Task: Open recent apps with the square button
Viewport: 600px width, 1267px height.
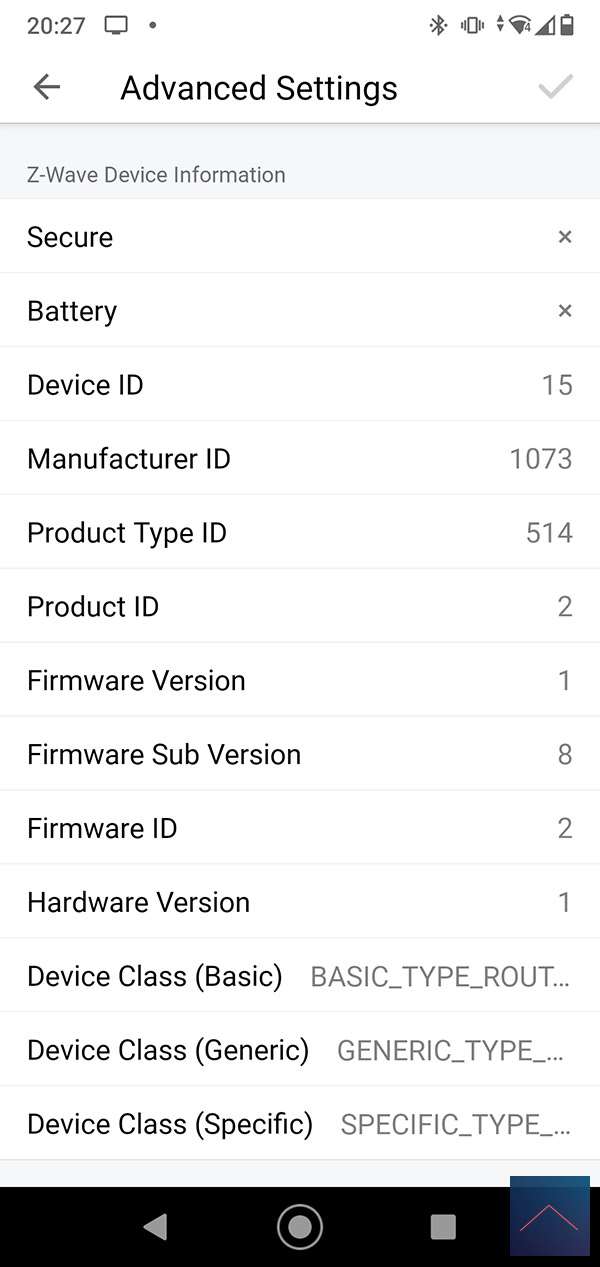Action: coord(442,1227)
